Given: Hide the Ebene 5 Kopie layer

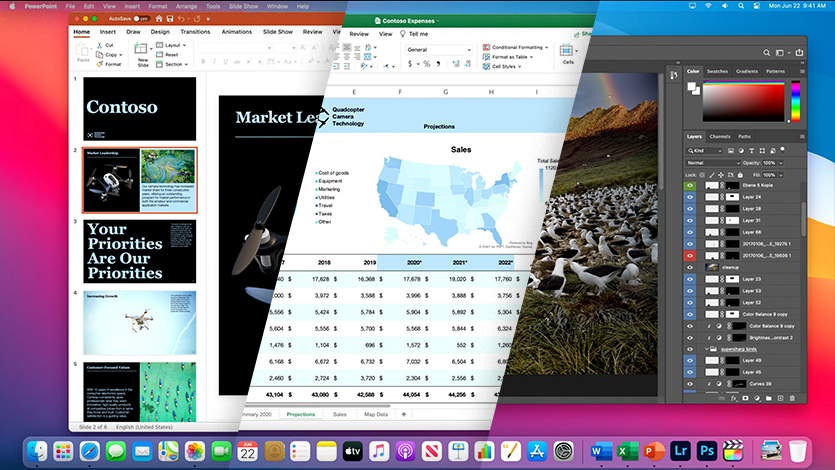Looking at the screenshot, I should tap(690, 185).
